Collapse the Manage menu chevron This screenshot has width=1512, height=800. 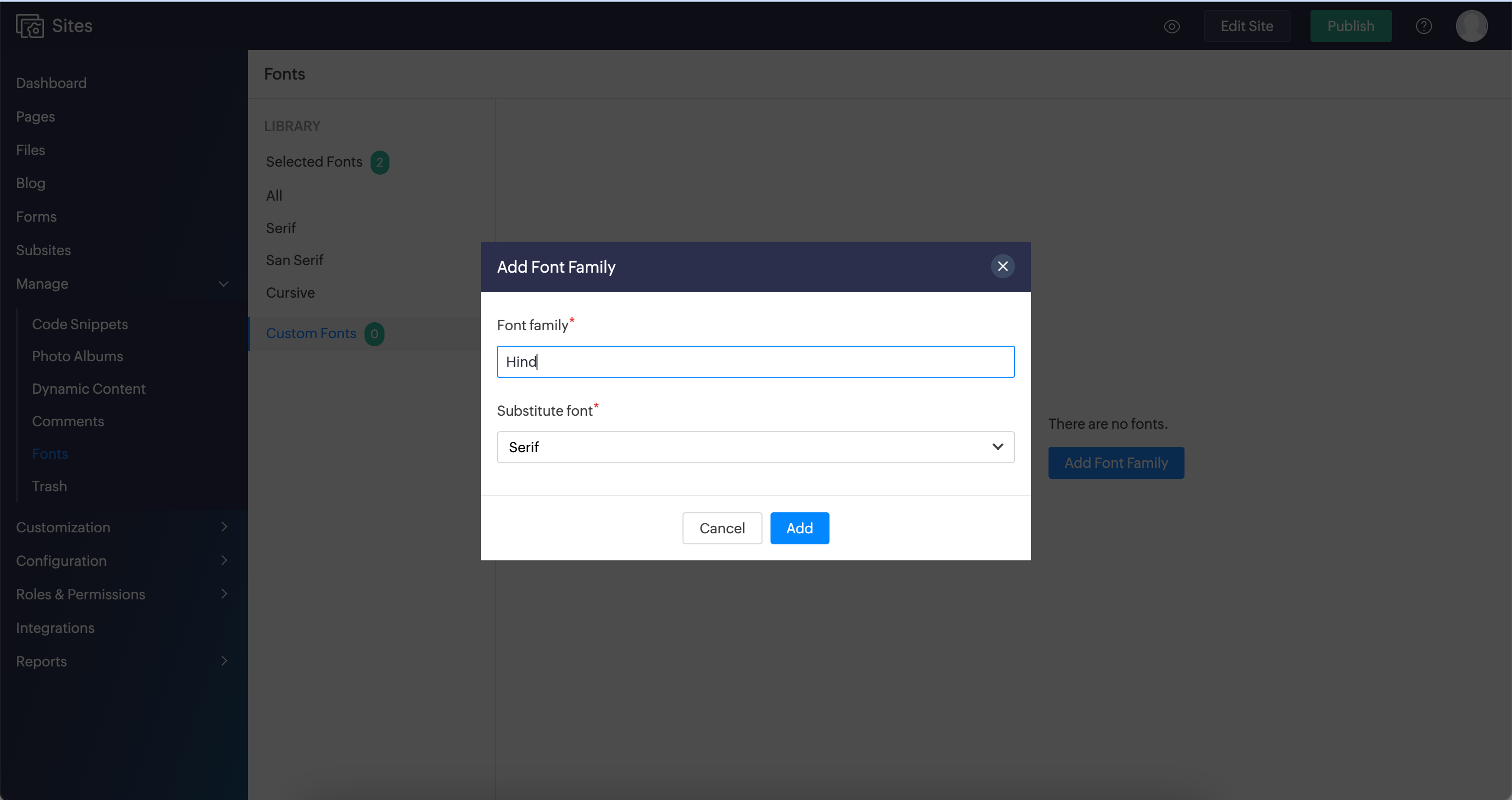tap(223, 284)
